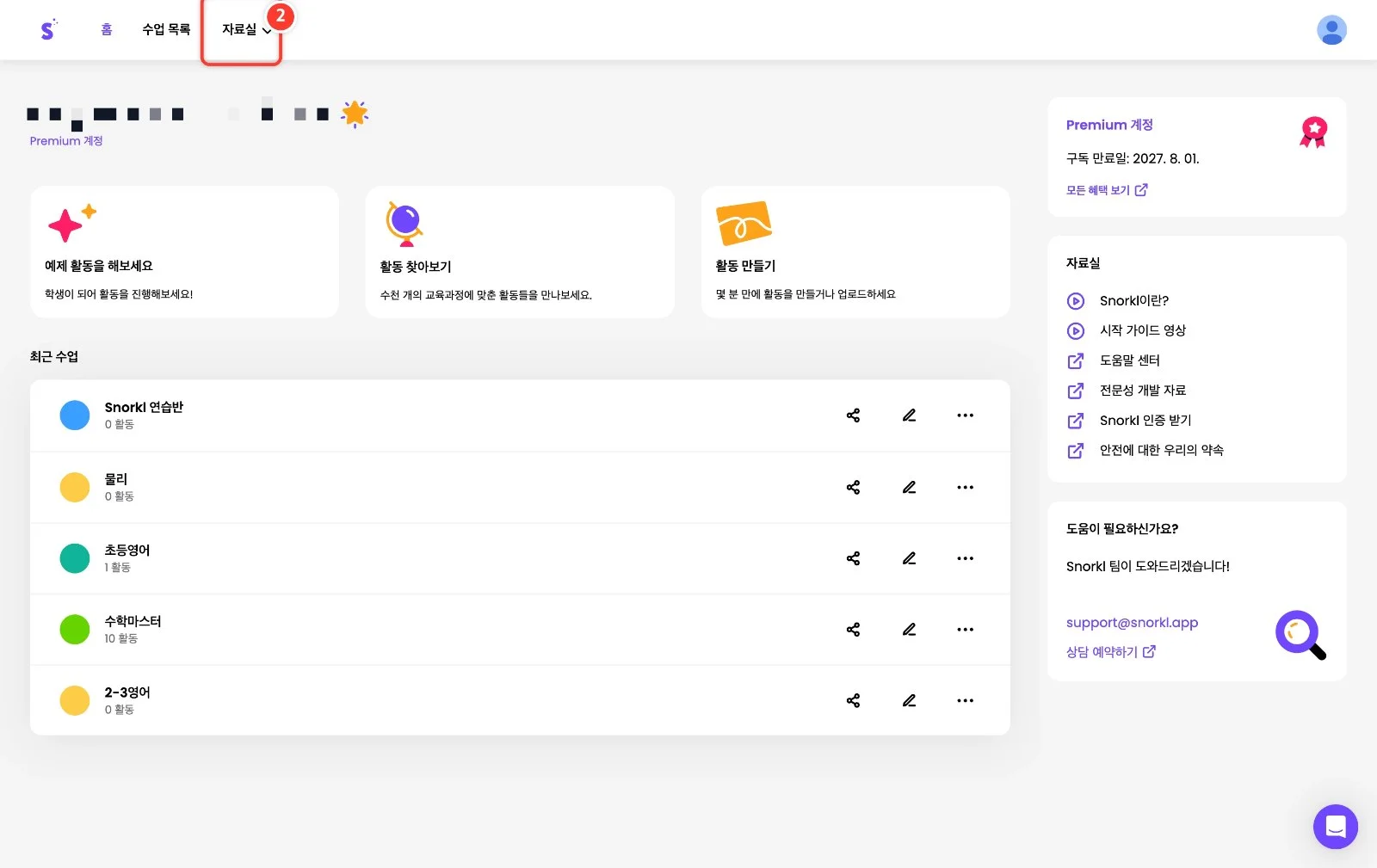Open the 예제 활동을 해보세요 card
This screenshot has height=868, width=1377.
[184, 252]
